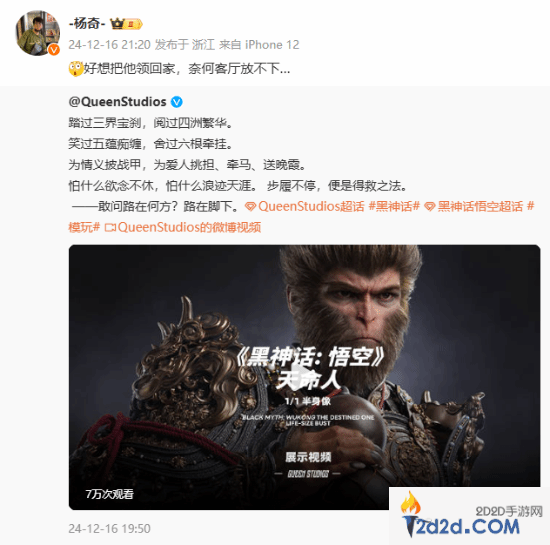
Task: Open the @QueenStudios account link
Action: (x=118, y=102)
